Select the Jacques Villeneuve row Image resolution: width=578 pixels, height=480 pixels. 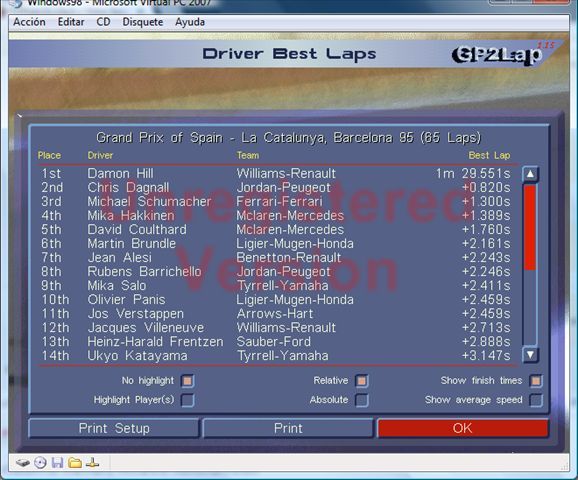(276, 327)
